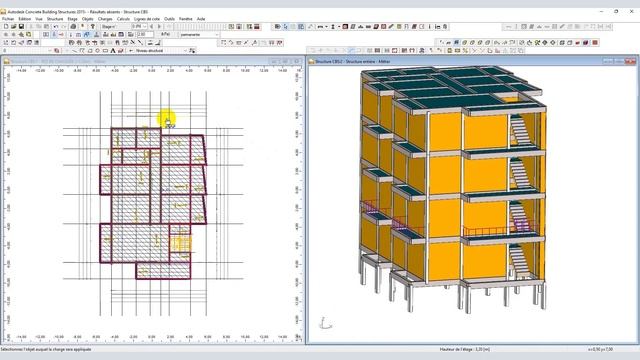The image size is (640, 360).
Task: Toggle the highlighted blue view-mode button in view toolbar
Action: 456,42
